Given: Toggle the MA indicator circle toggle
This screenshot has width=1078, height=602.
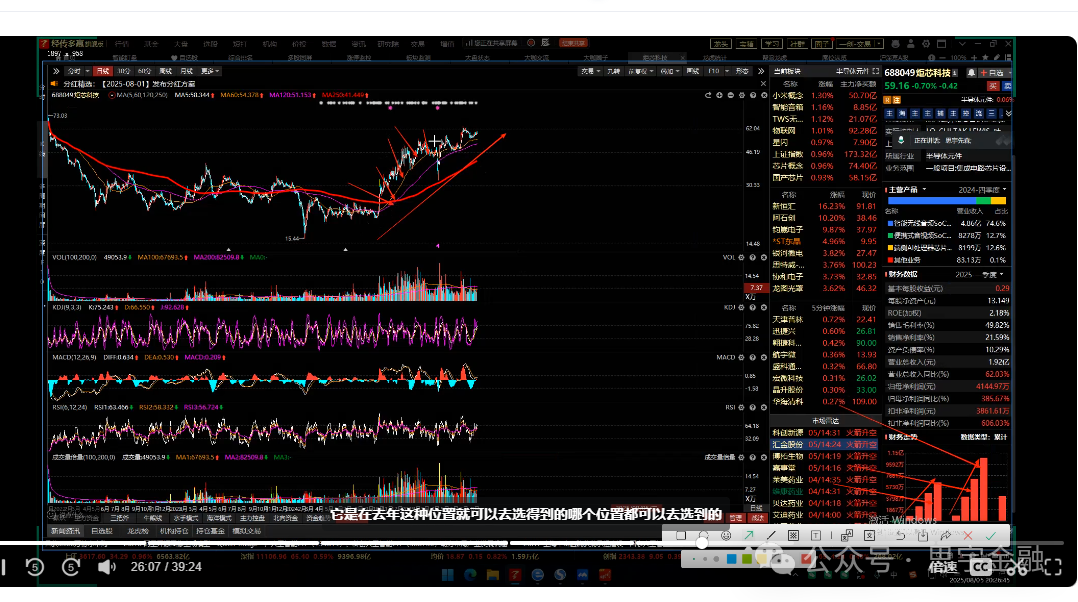Looking at the screenshot, I should pyautogui.click(x=112, y=95).
